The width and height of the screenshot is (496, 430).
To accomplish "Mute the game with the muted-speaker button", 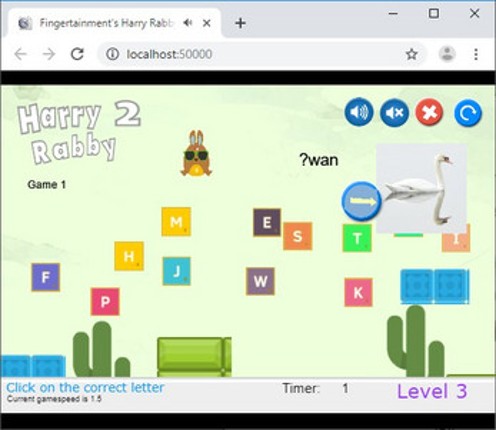I will (394, 113).
